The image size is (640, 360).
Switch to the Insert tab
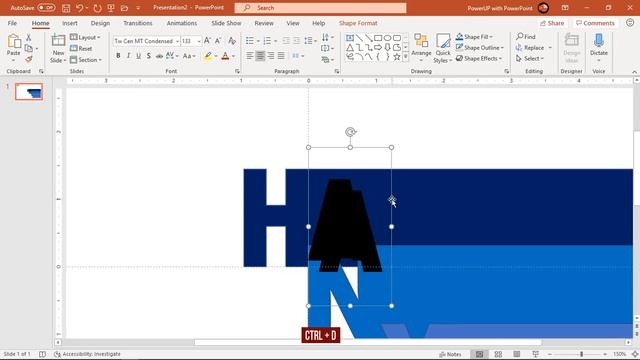pos(70,23)
